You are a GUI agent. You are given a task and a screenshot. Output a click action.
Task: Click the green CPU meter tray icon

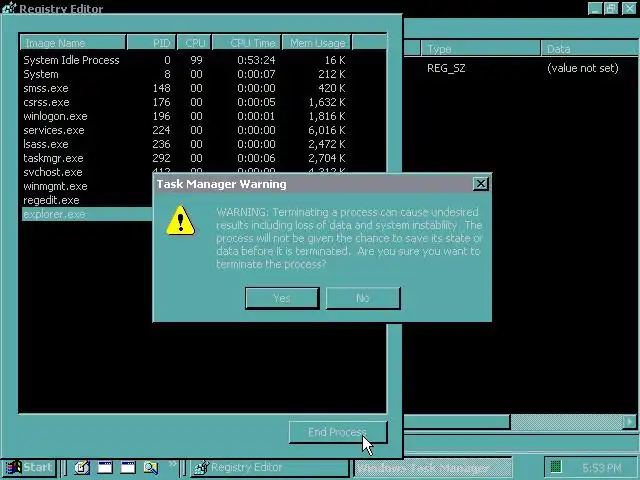coord(556,467)
